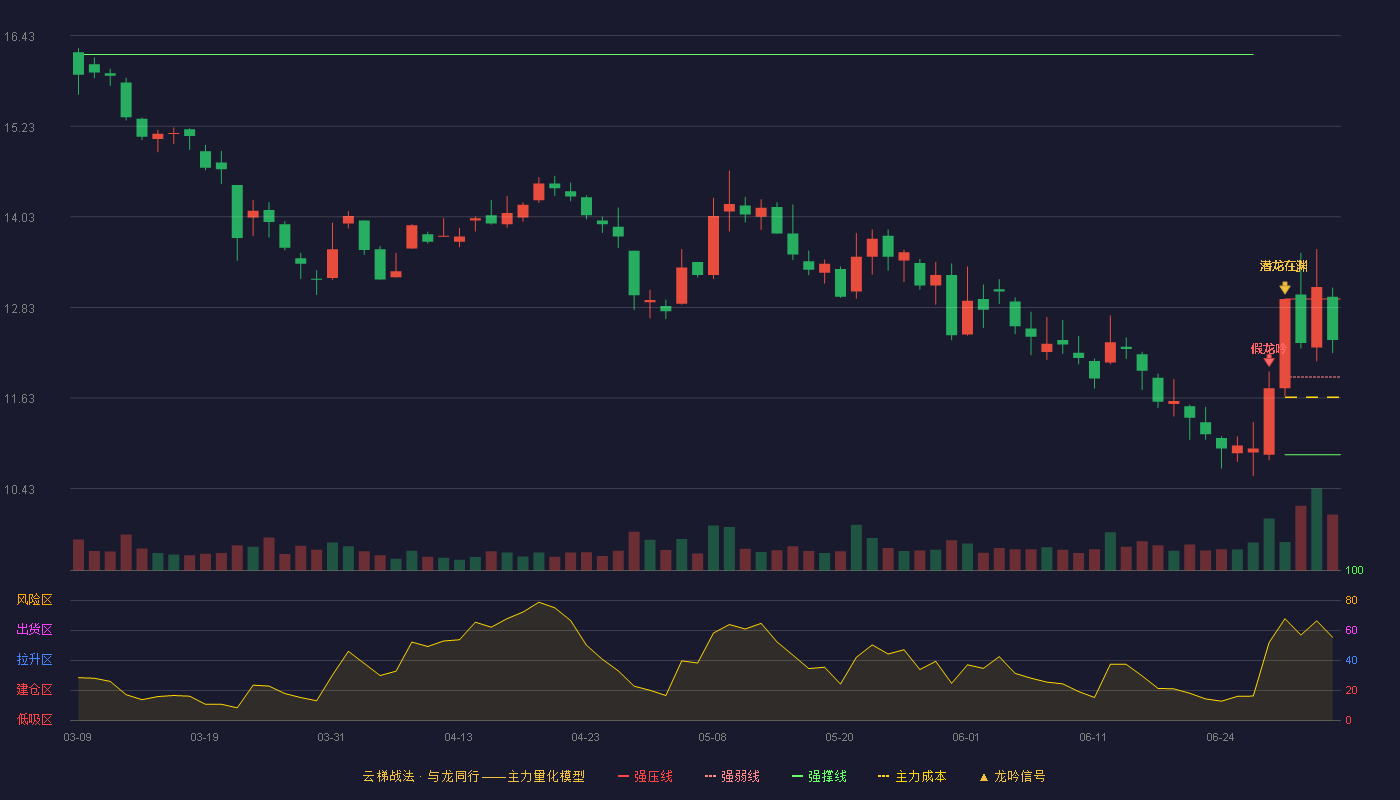Click the 出货区 zone label

point(34,630)
